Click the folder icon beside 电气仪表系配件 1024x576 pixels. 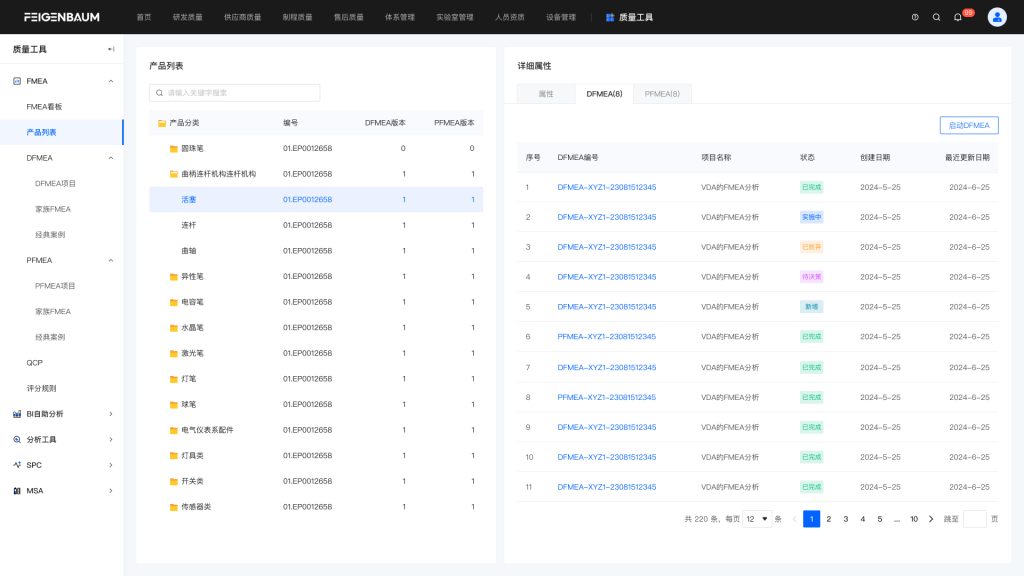(174, 430)
